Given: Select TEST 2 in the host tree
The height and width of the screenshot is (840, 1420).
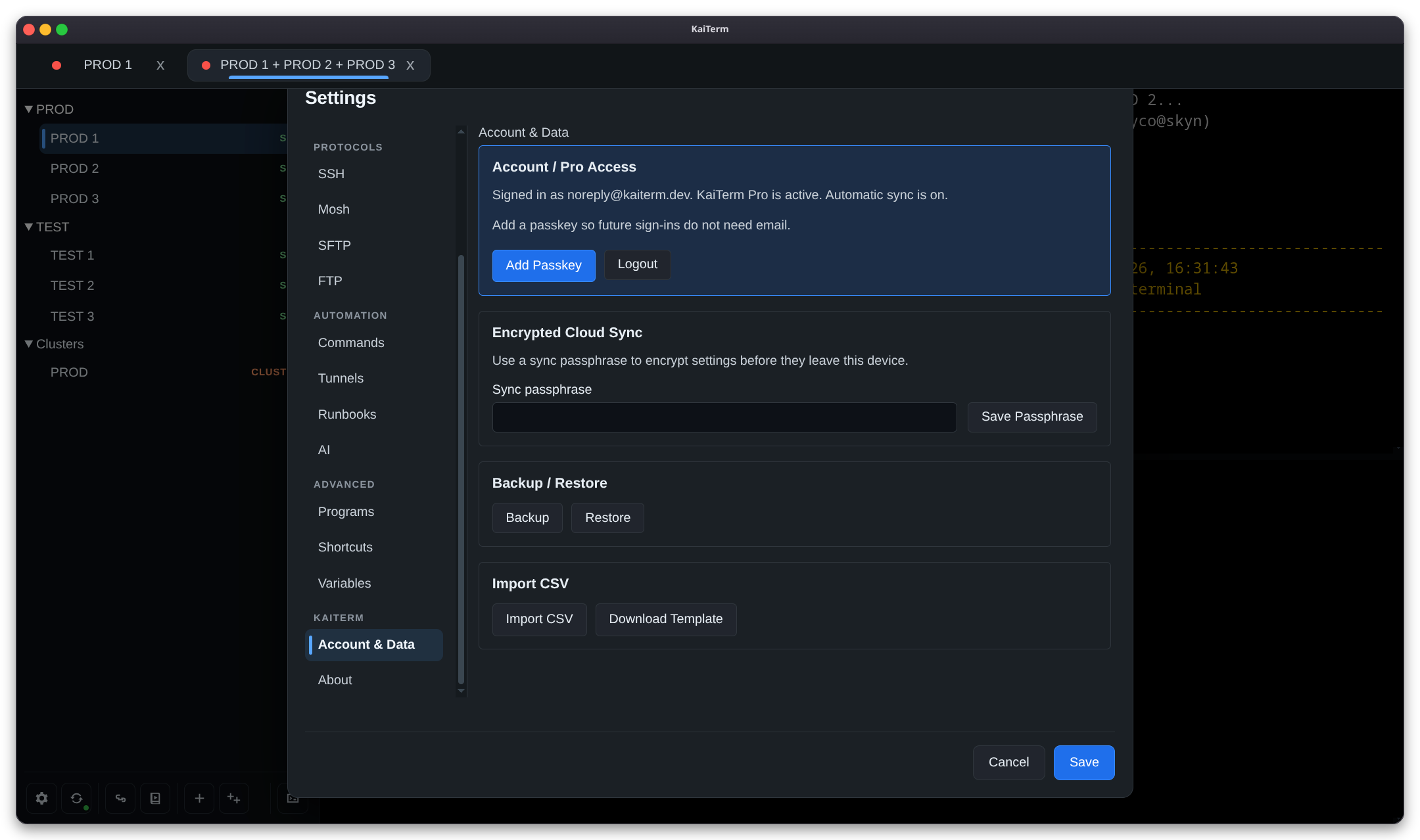Looking at the screenshot, I should [163, 285].
